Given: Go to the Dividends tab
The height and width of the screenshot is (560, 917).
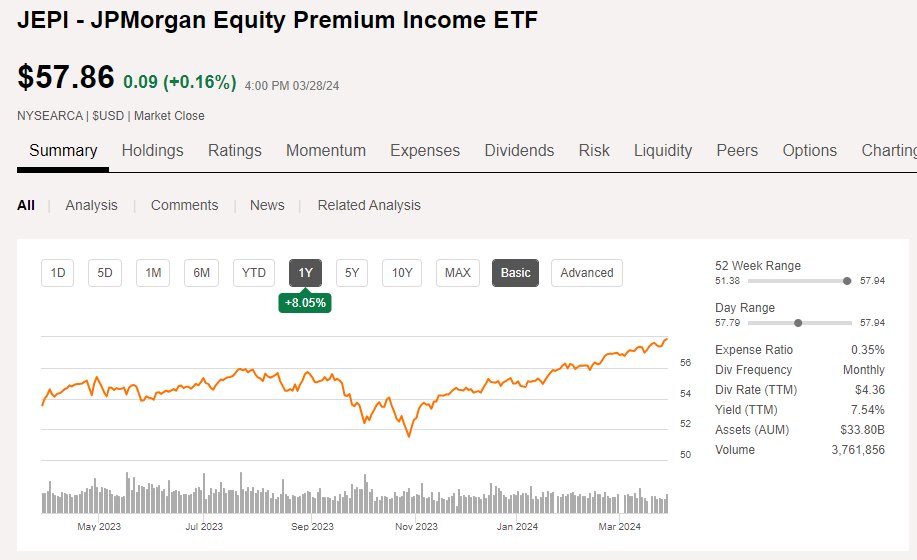Looking at the screenshot, I should (x=519, y=151).
